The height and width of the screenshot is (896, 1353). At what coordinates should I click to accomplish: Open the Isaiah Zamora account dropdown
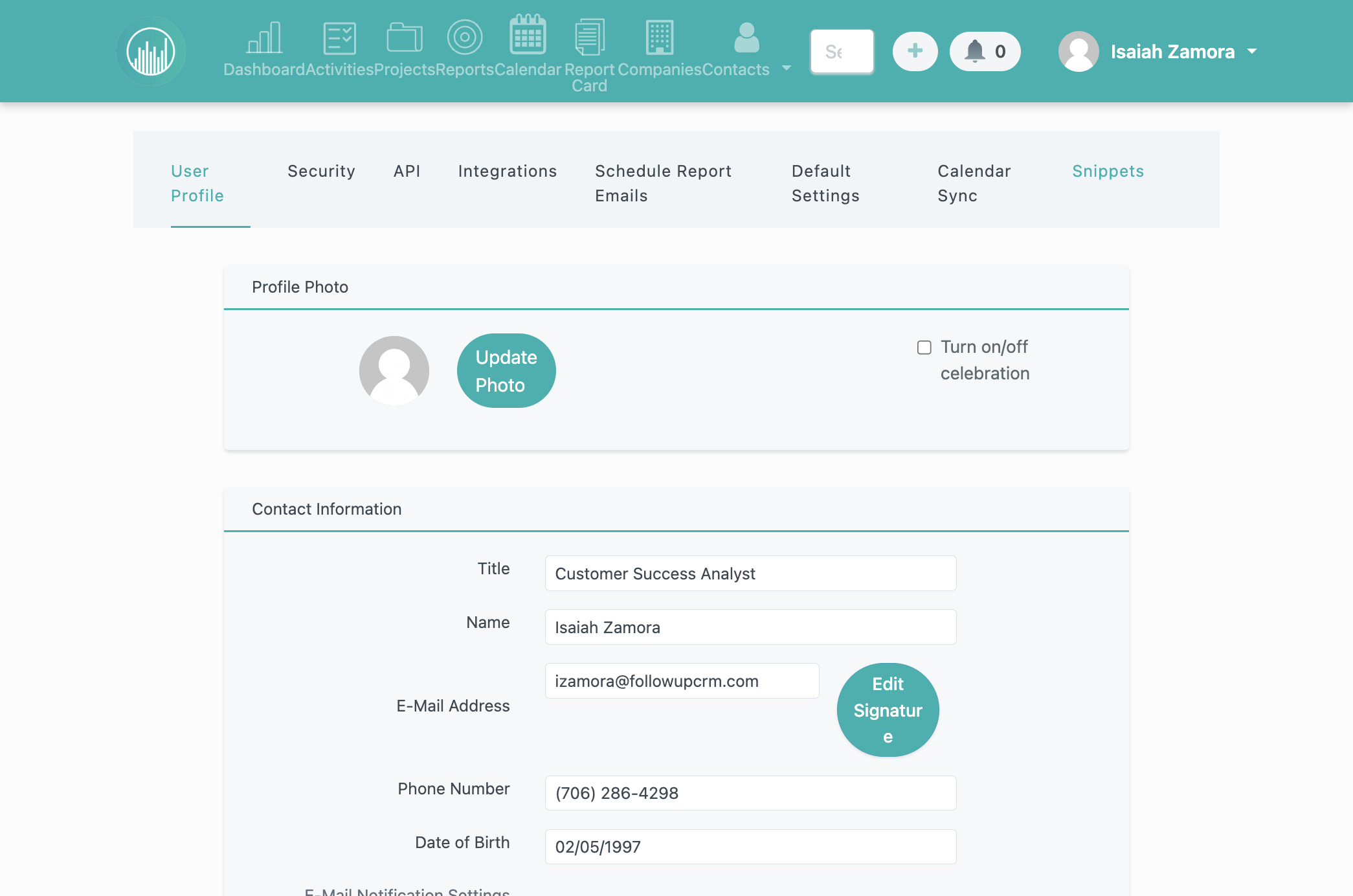tap(1184, 51)
